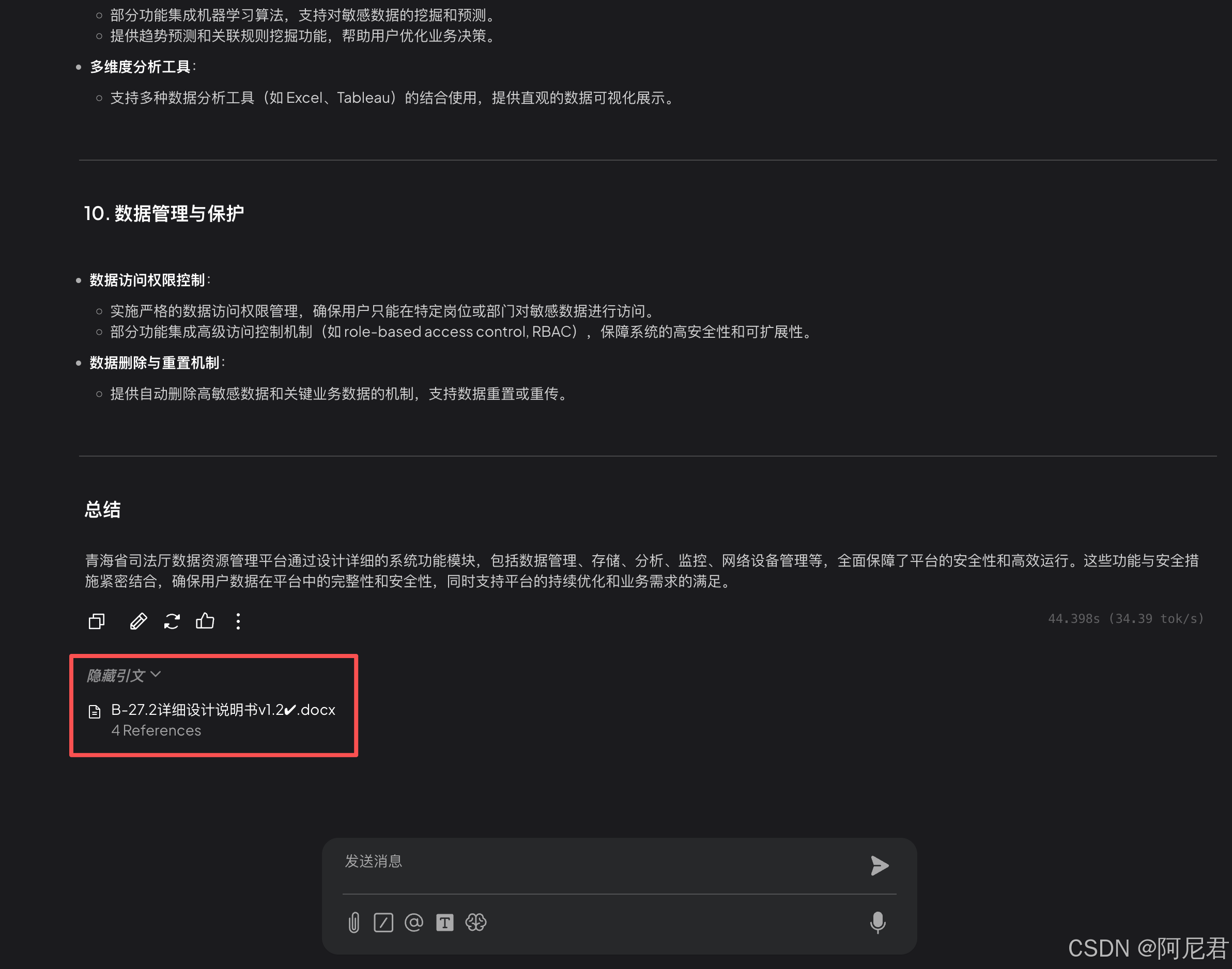Copy the assistant's response
The width and height of the screenshot is (1232, 969).
(x=96, y=621)
